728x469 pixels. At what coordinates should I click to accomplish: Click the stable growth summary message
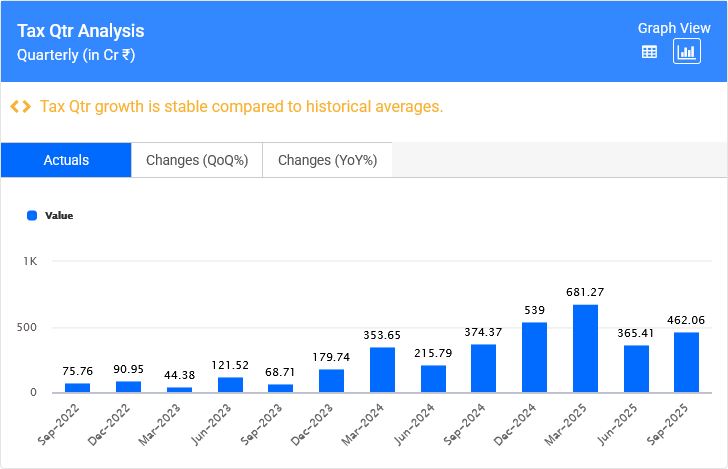[241, 107]
